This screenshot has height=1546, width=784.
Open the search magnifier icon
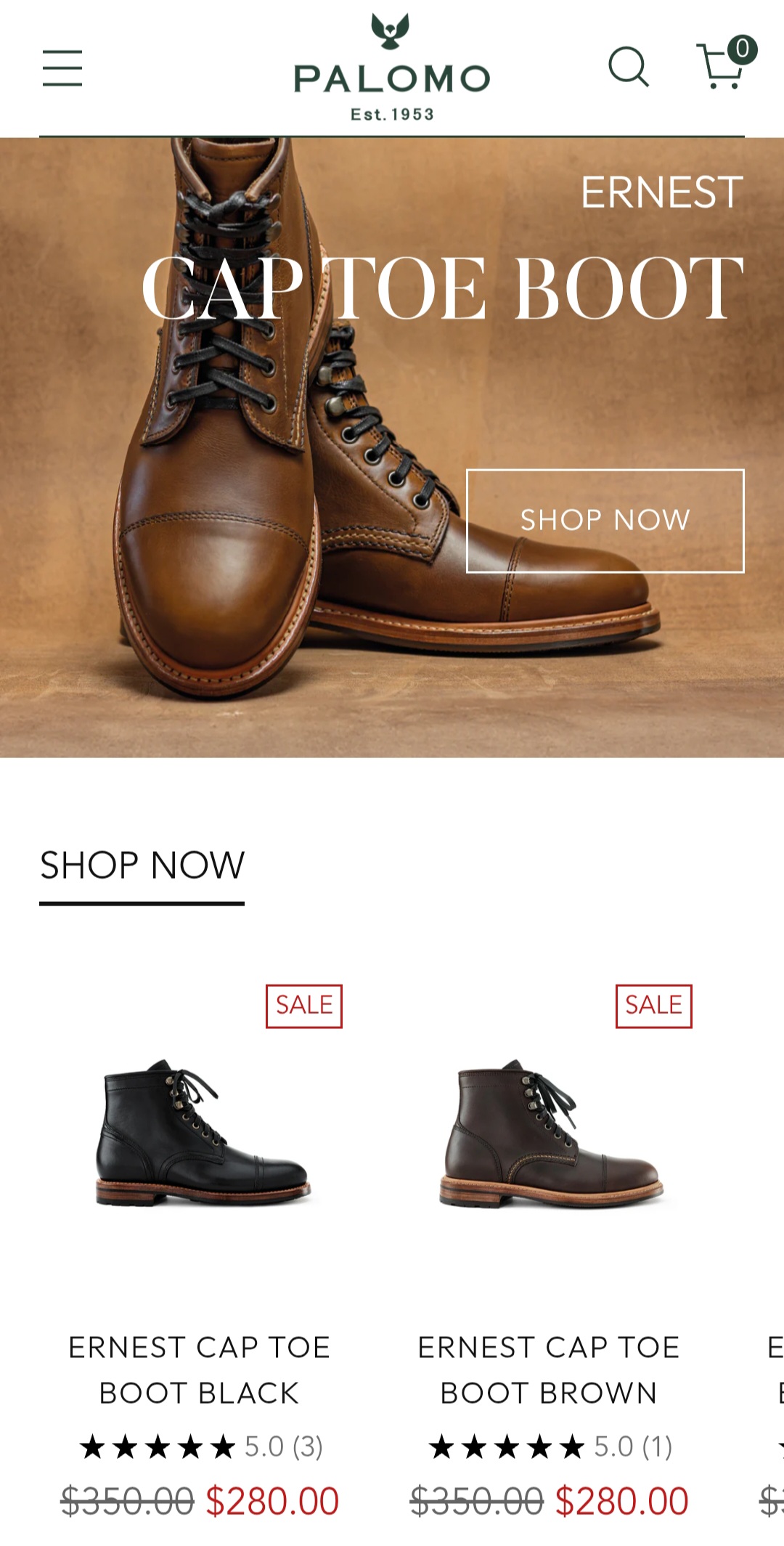click(629, 68)
